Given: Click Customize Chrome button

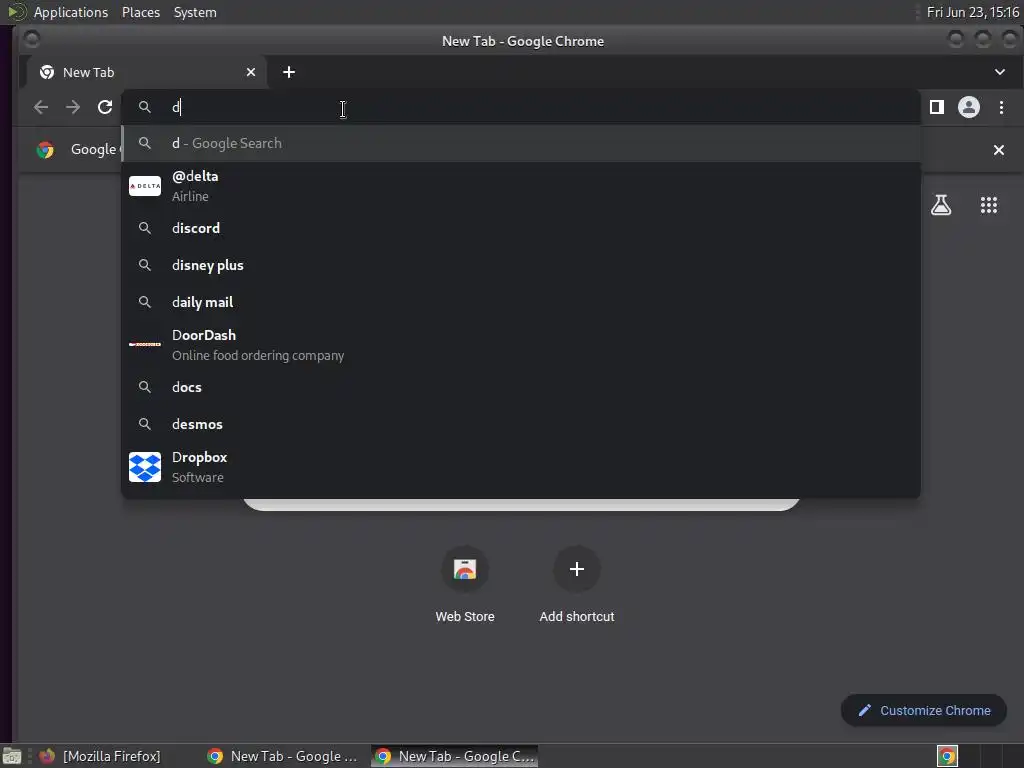Looking at the screenshot, I should tap(923, 710).
